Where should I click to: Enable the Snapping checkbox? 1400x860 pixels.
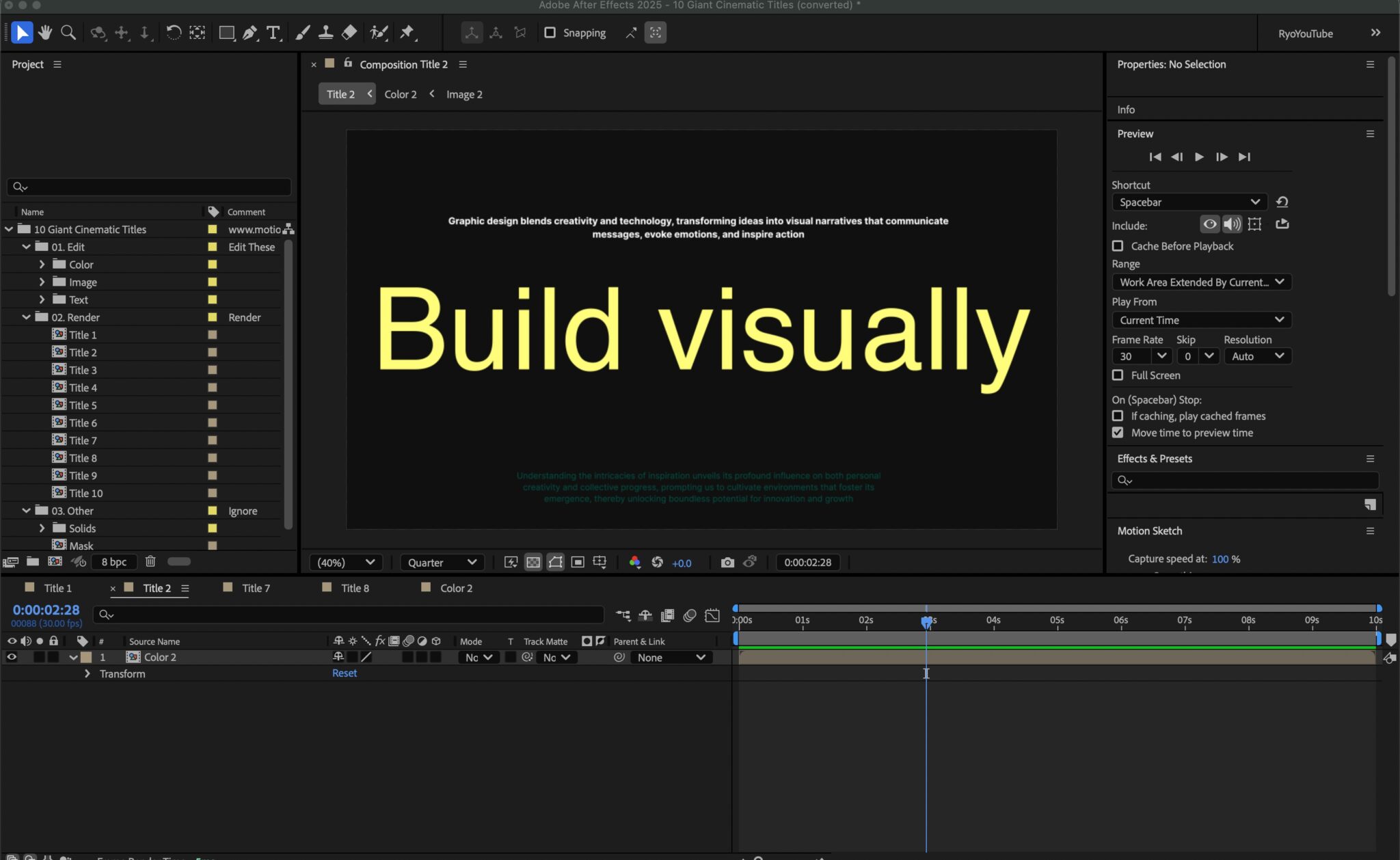pos(550,32)
